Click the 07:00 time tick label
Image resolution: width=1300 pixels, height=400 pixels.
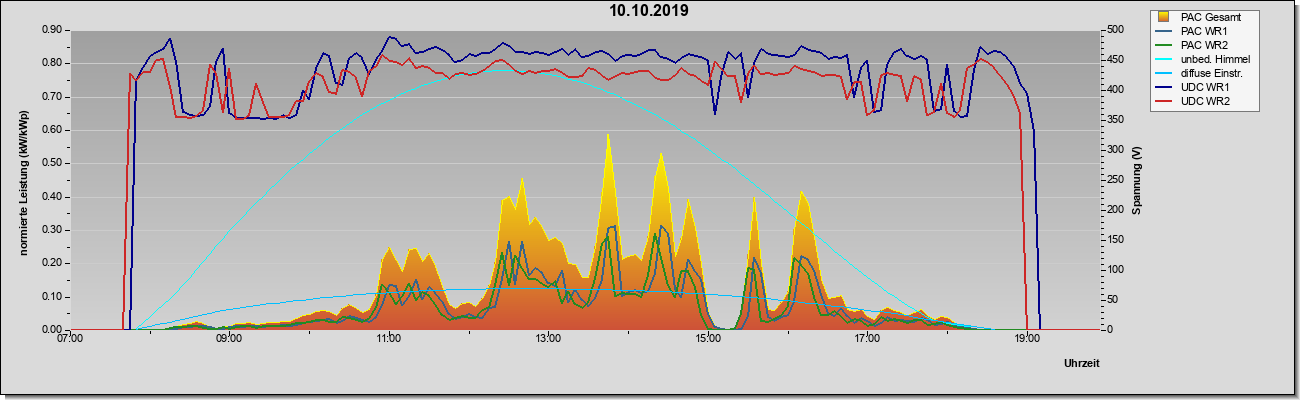70,340
